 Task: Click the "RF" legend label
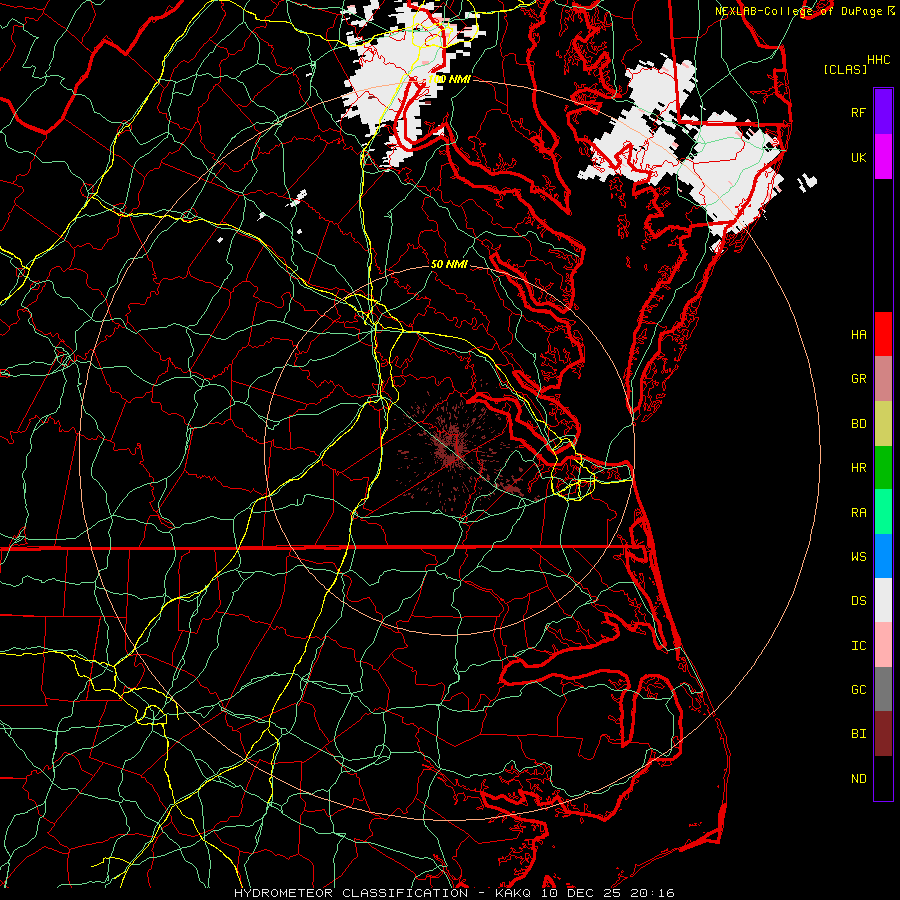point(859,112)
